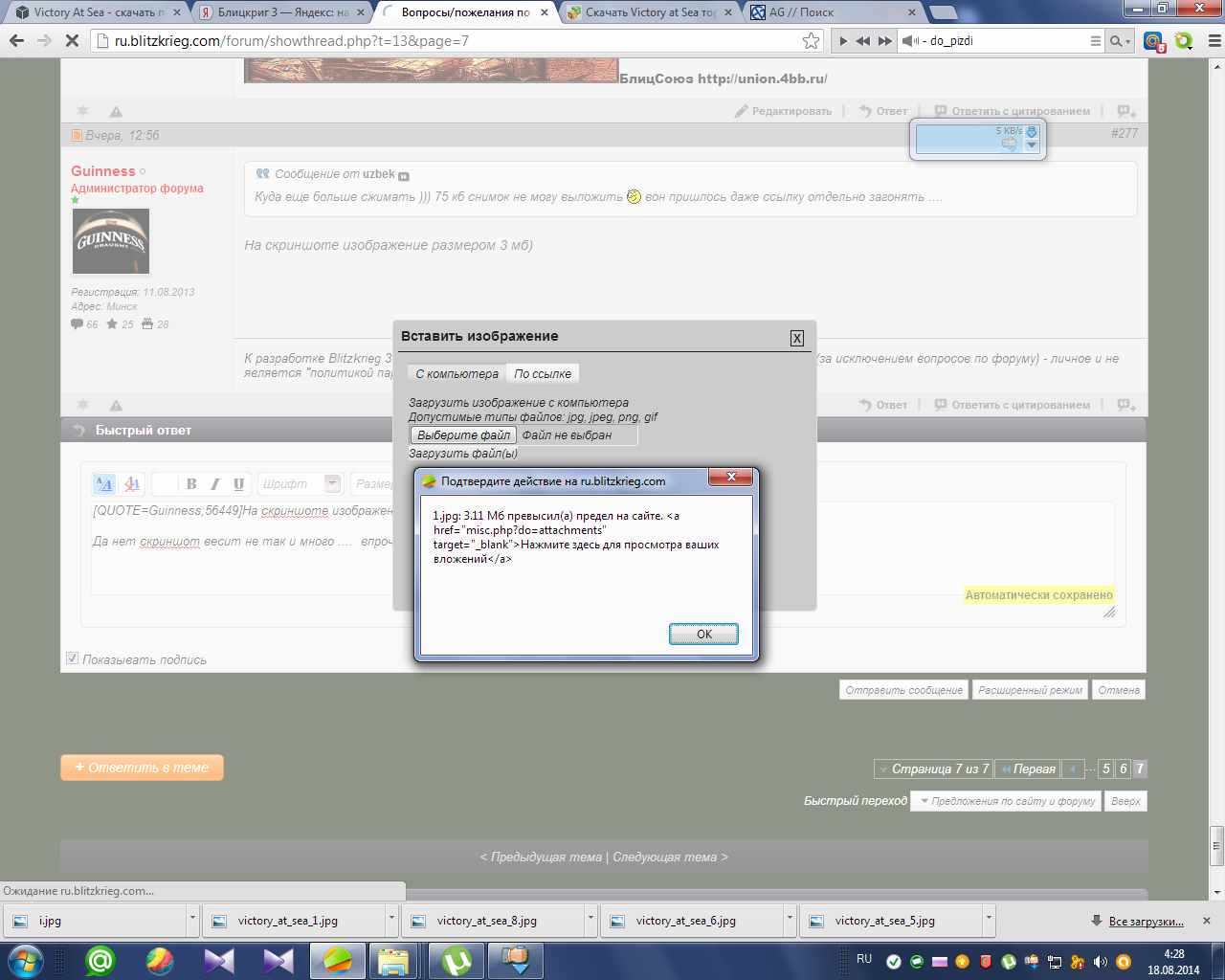Open the Guinness username profile link
Viewport: 1225px width, 980px height.
[103, 171]
